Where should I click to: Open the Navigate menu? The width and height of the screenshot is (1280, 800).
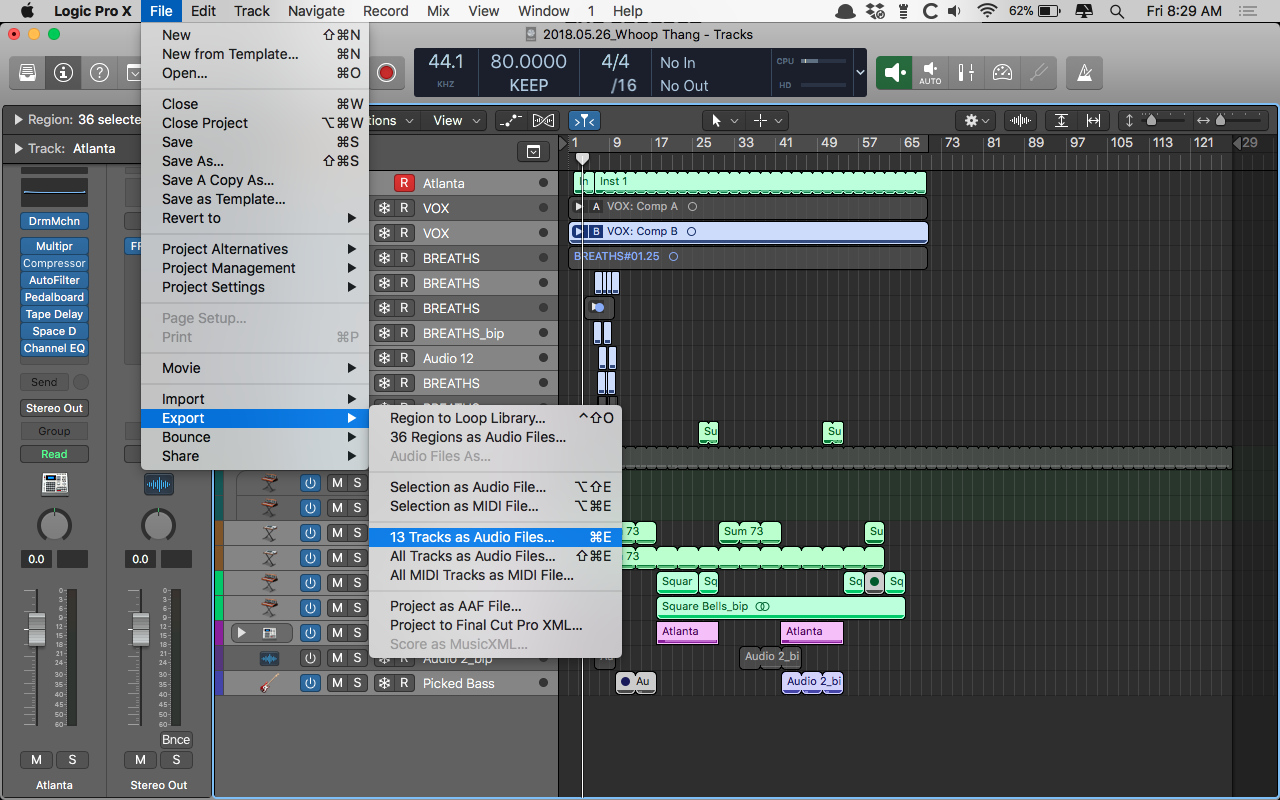click(316, 11)
